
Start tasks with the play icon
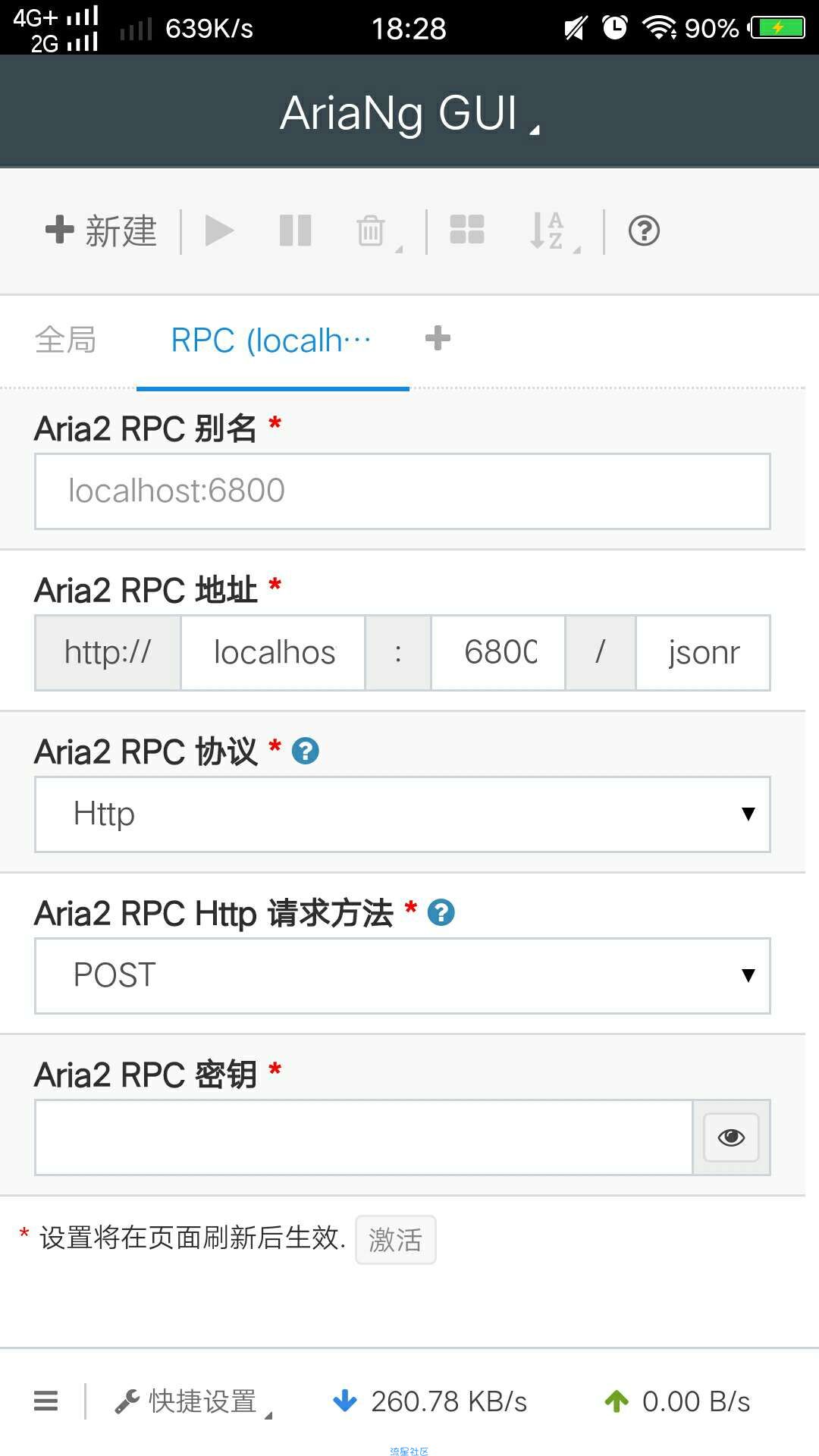point(220,231)
